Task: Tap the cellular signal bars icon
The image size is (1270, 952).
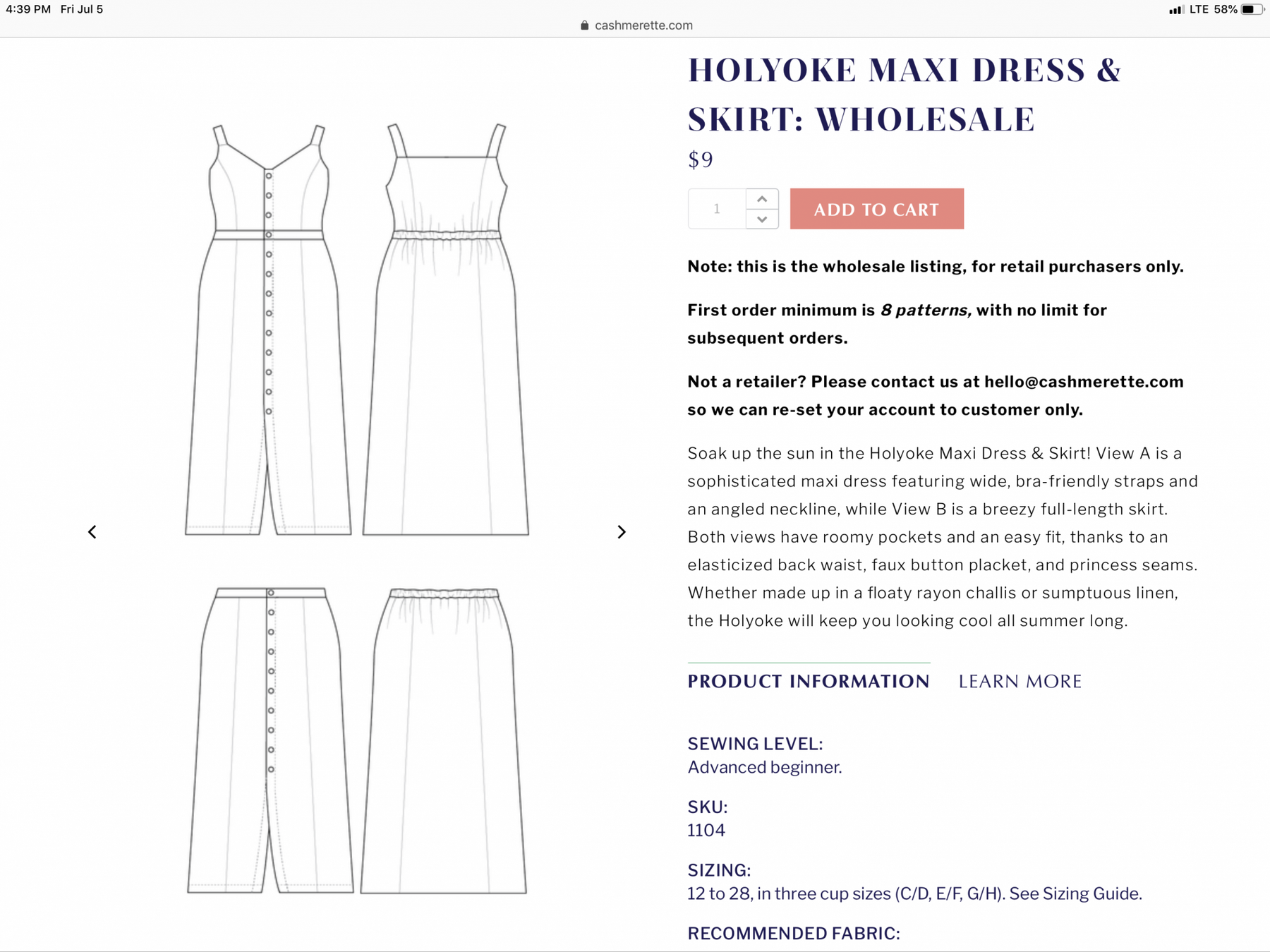Action: [1175, 10]
